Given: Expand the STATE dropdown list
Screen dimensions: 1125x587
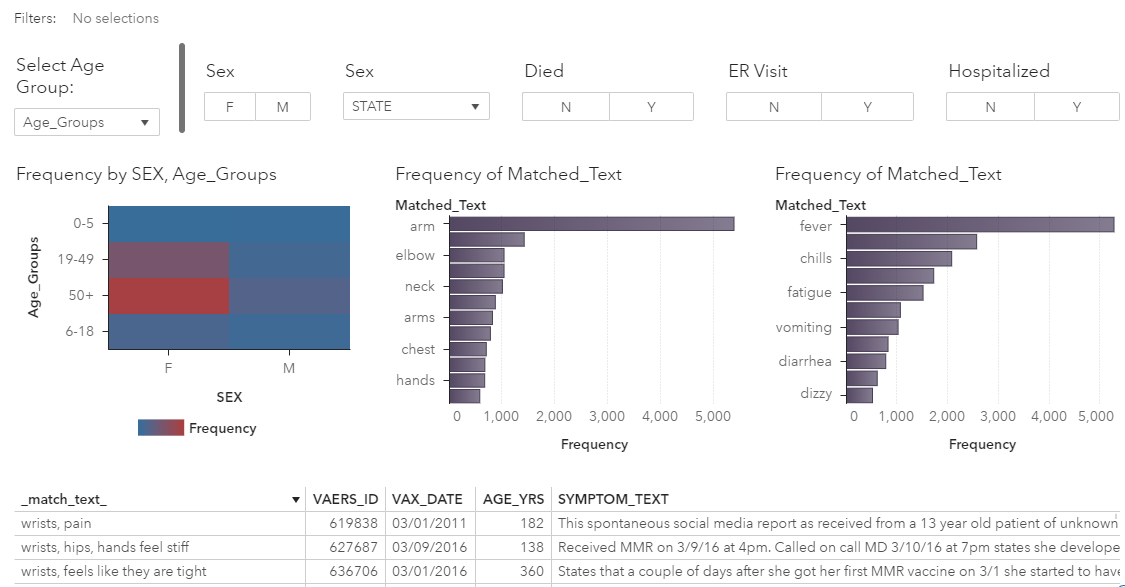Looking at the screenshot, I should [416, 106].
